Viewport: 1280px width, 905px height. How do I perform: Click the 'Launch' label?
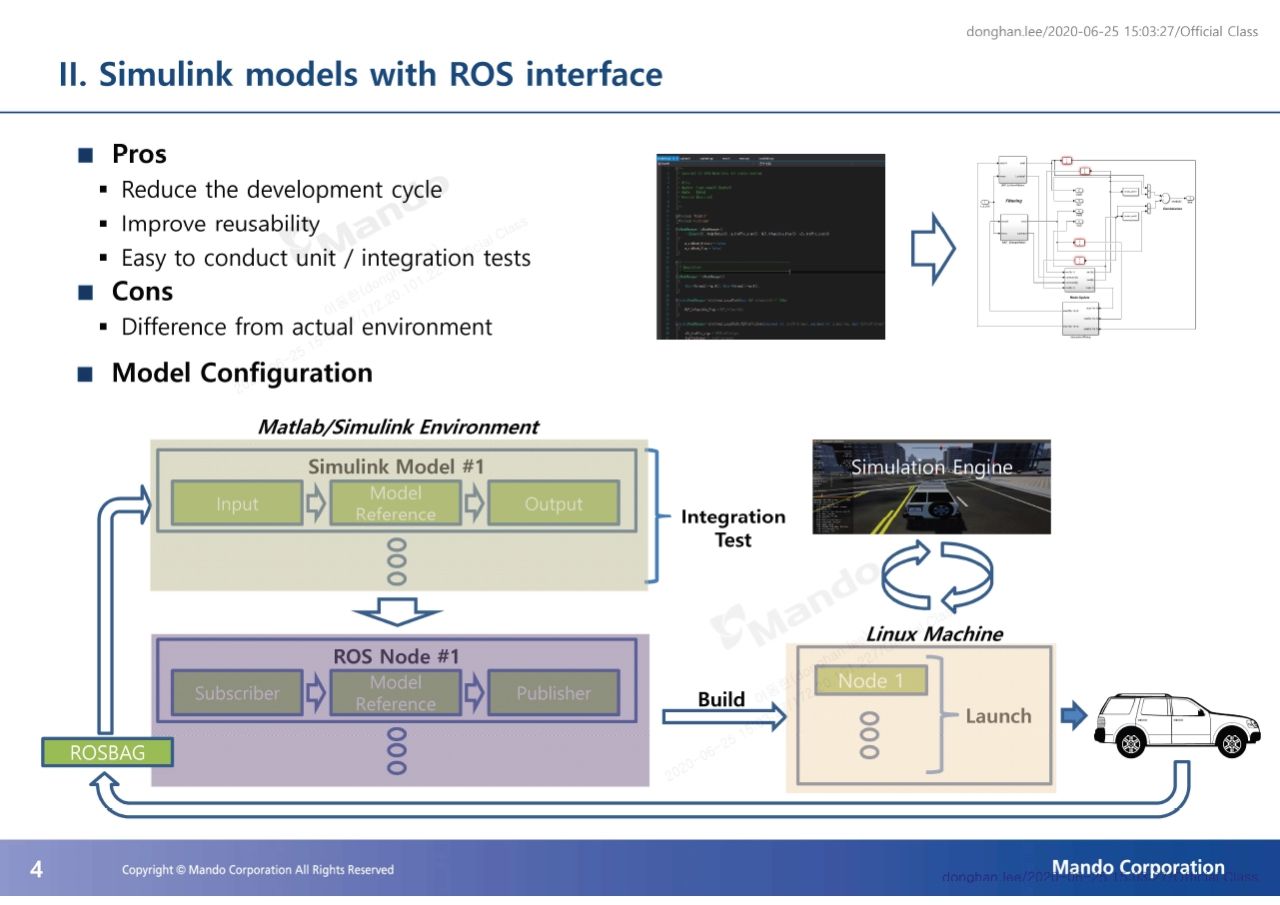[998, 716]
